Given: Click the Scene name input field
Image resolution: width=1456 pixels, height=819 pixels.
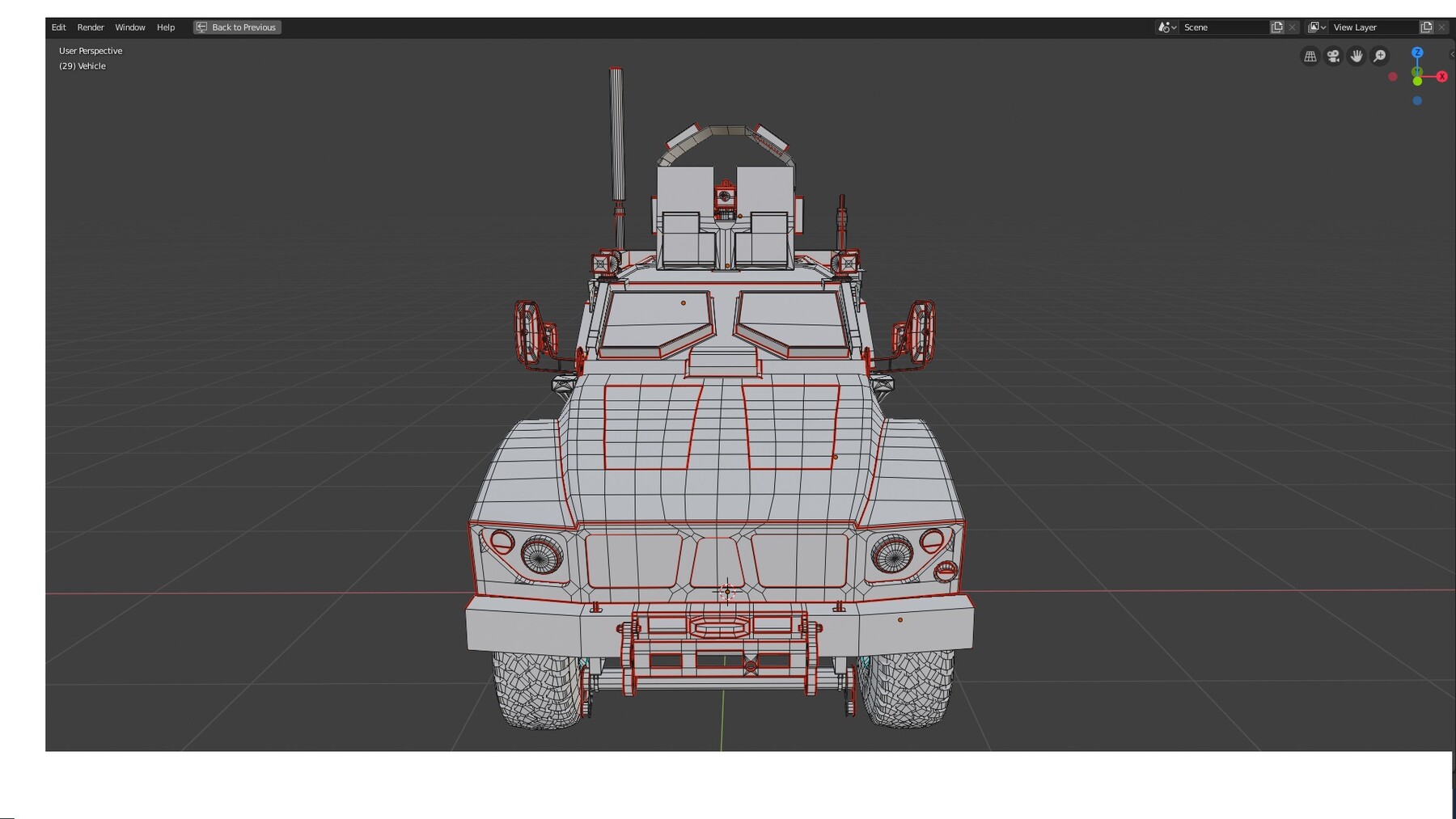Looking at the screenshot, I should pos(1213,27).
